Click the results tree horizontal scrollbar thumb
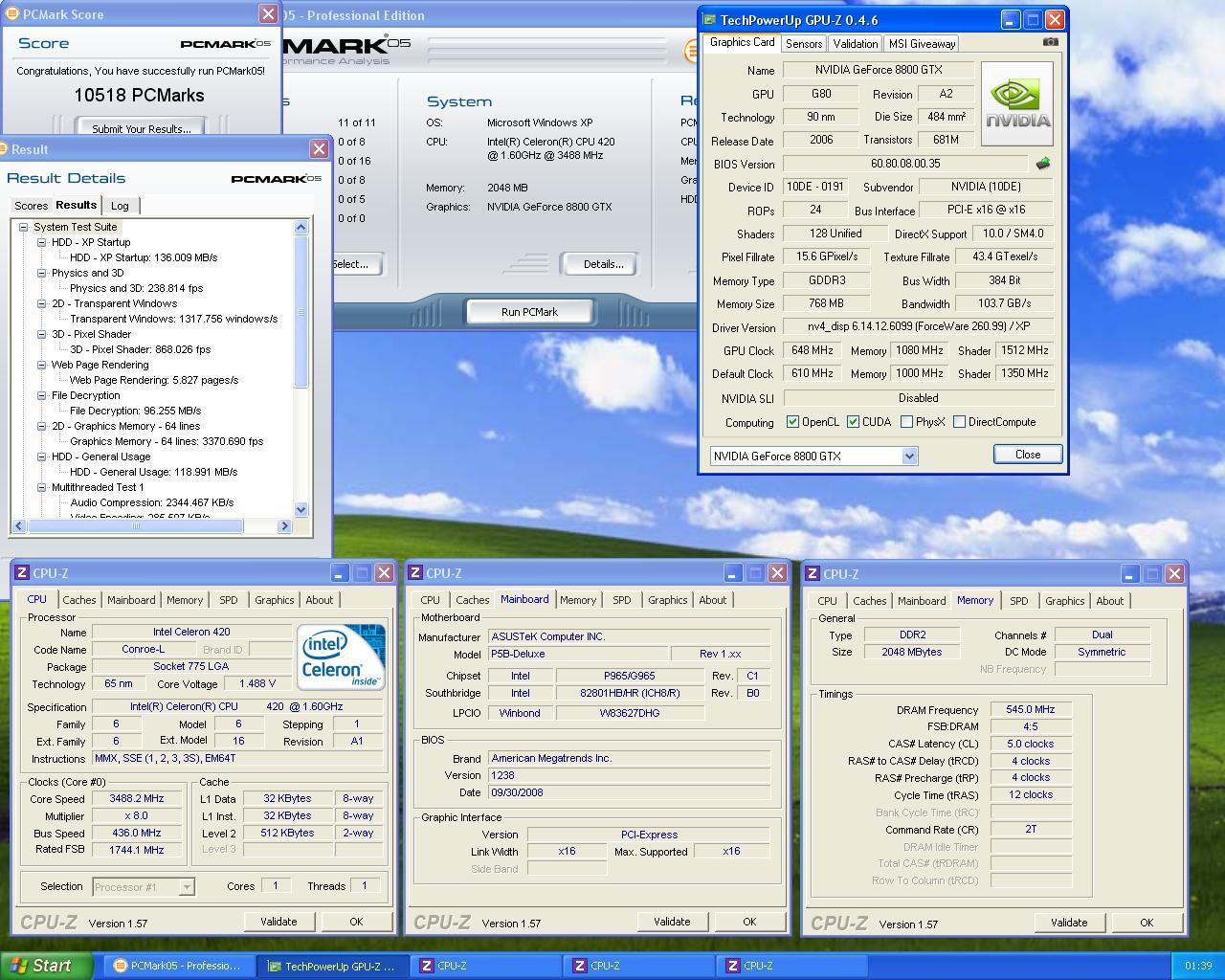The width and height of the screenshot is (1225, 980). click(x=135, y=525)
